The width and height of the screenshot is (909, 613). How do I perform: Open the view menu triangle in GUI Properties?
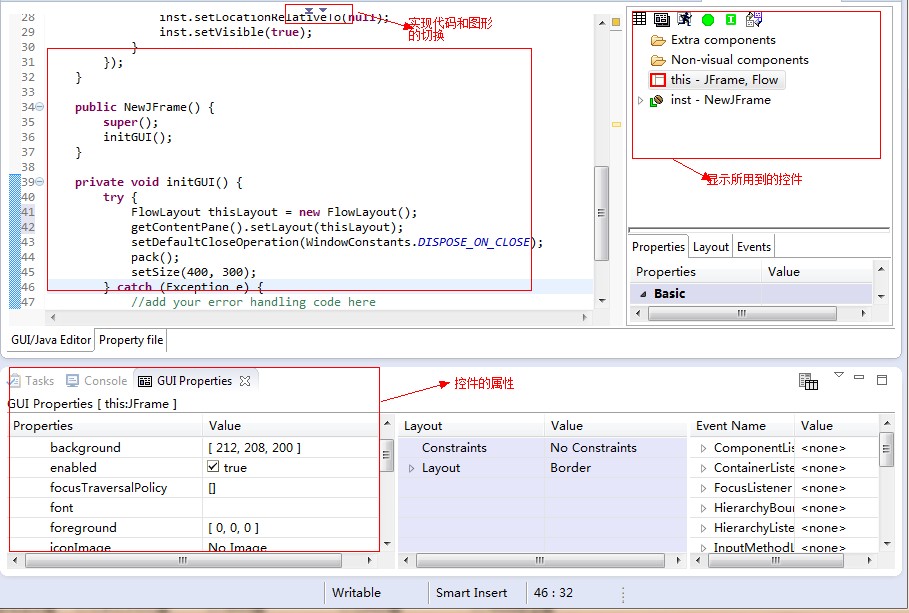(839, 376)
